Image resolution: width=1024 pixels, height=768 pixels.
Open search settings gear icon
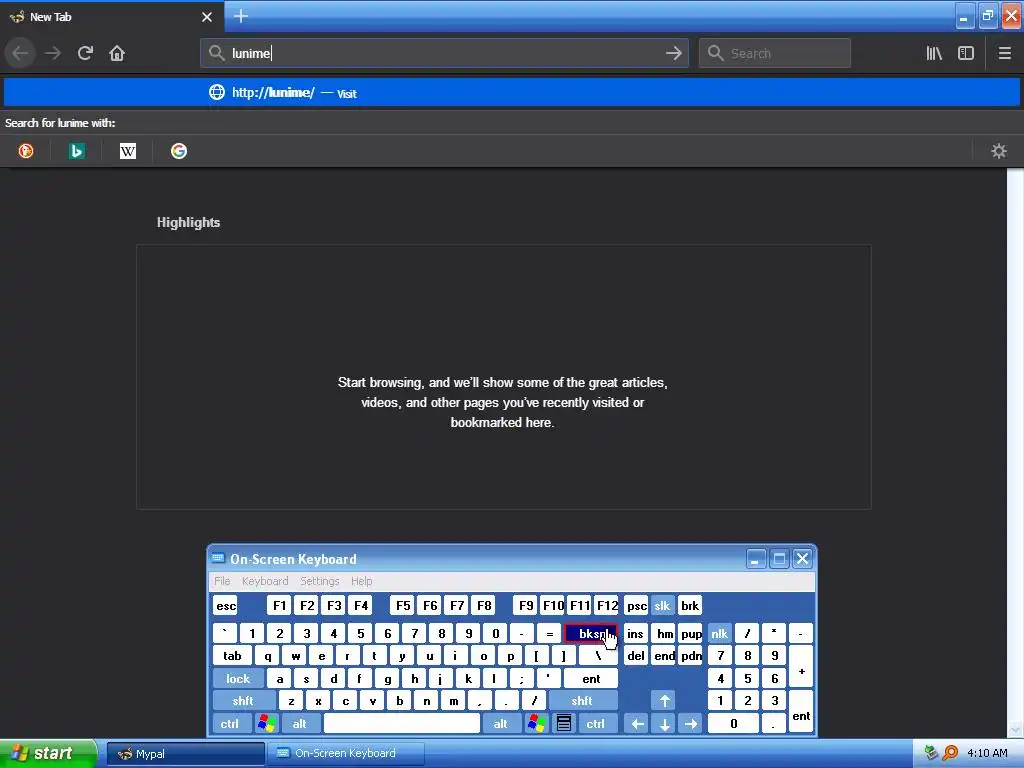(x=999, y=151)
